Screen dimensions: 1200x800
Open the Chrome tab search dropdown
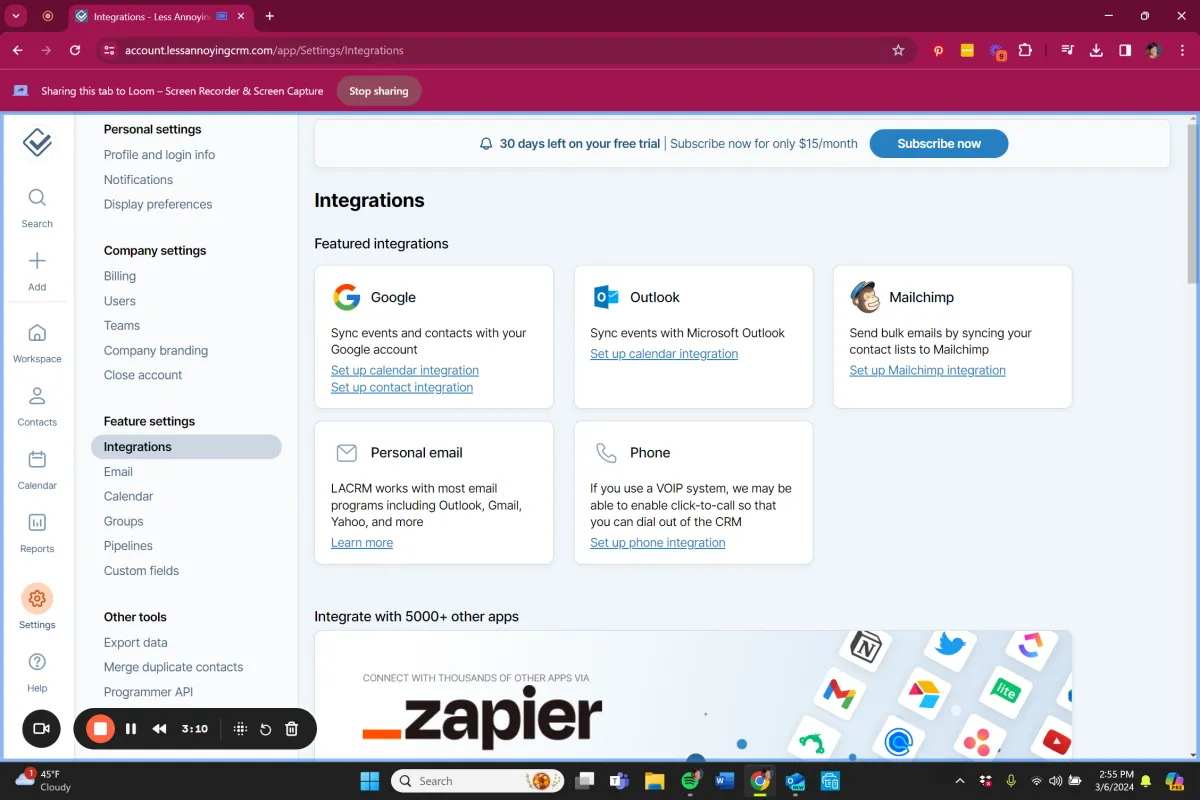pos(16,16)
